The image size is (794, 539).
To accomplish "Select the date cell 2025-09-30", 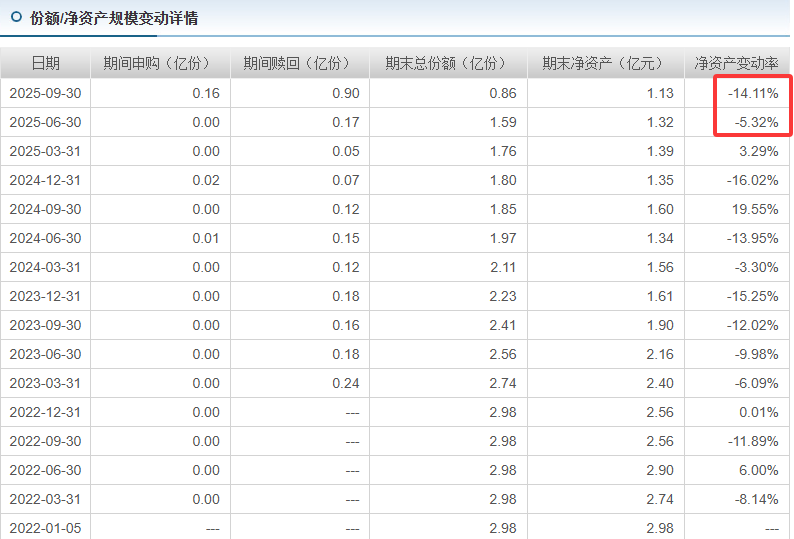I will 45,93.
